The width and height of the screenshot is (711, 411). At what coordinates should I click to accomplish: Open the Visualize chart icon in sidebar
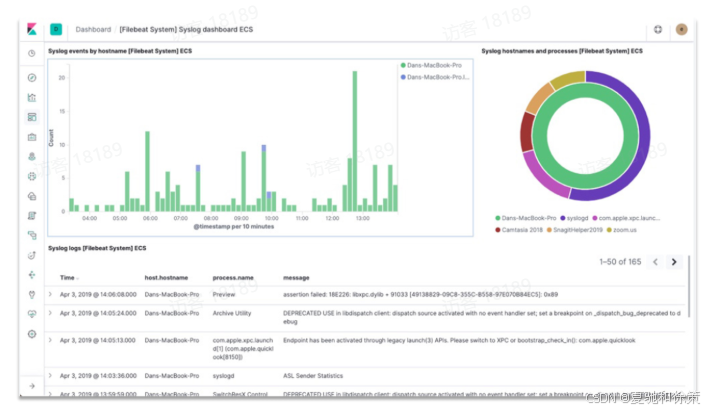(x=32, y=98)
